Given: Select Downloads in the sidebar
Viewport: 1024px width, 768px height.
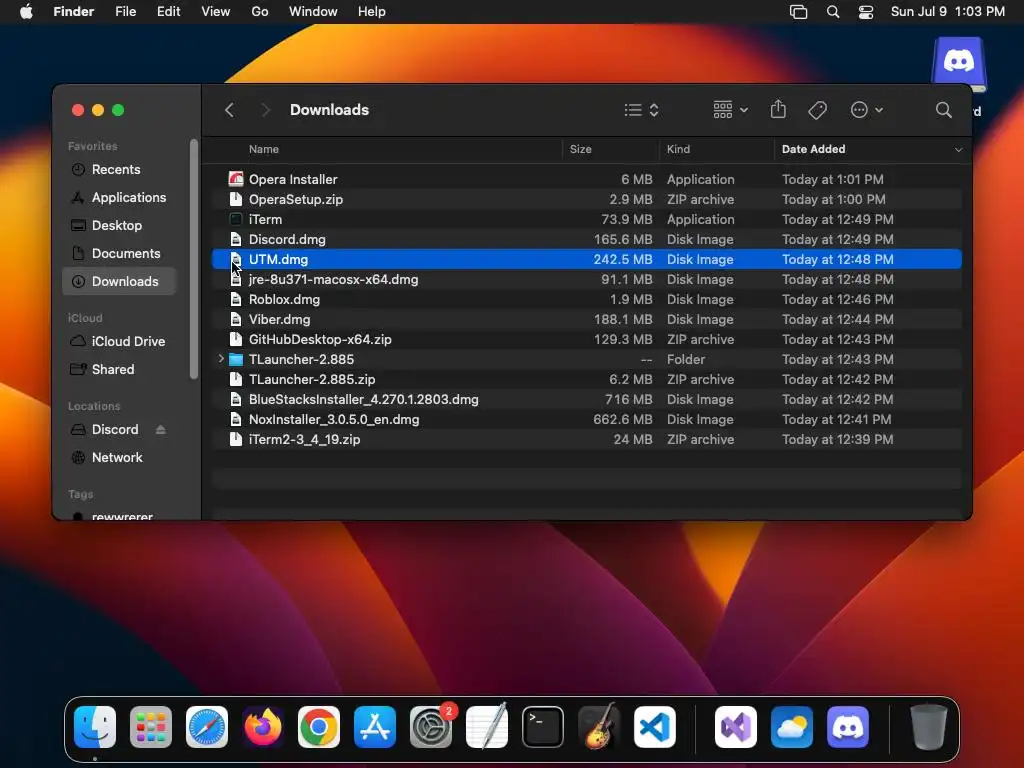Looking at the screenshot, I should [x=119, y=281].
